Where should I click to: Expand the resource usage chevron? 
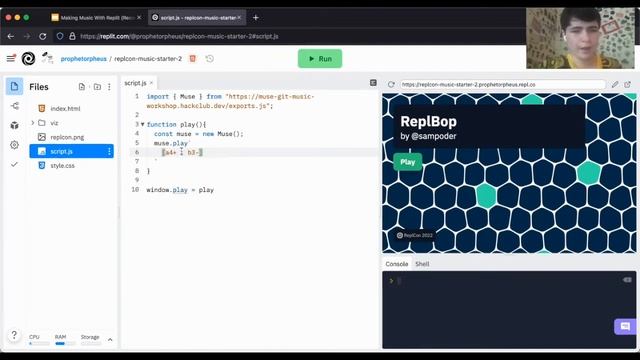pos(110,339)
